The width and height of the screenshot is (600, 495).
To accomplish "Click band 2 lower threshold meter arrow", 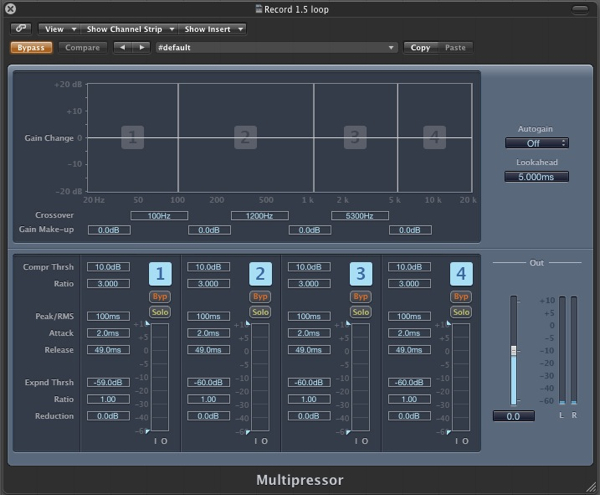I will [248, 432].
